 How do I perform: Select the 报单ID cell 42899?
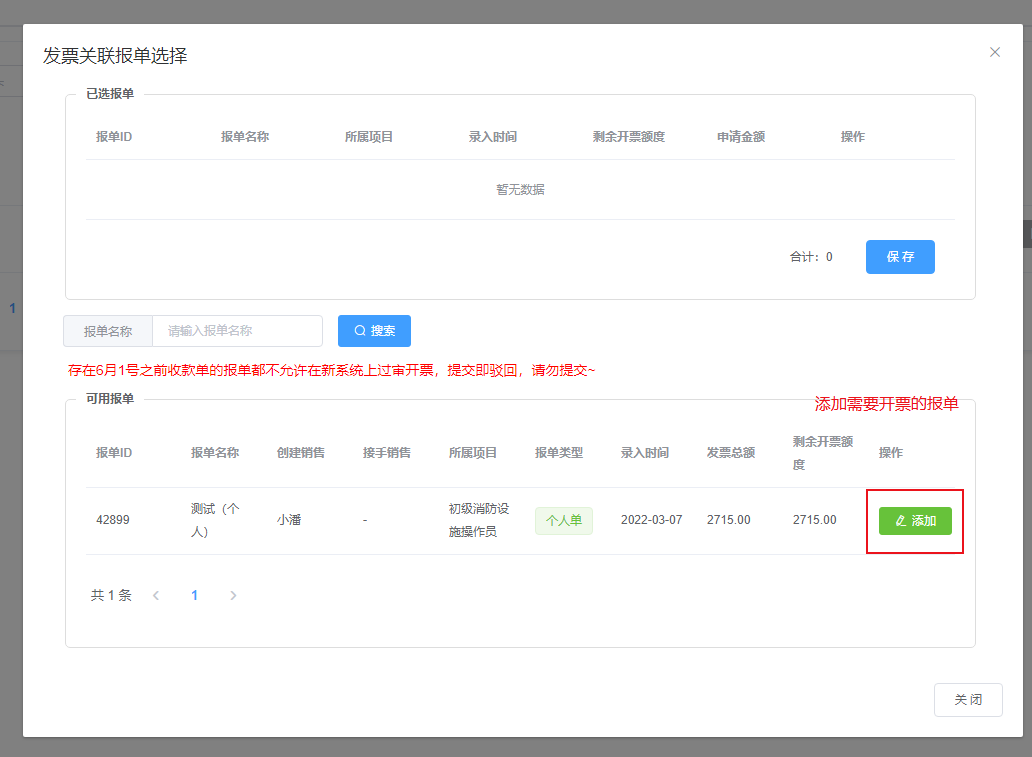click(113, 520)
